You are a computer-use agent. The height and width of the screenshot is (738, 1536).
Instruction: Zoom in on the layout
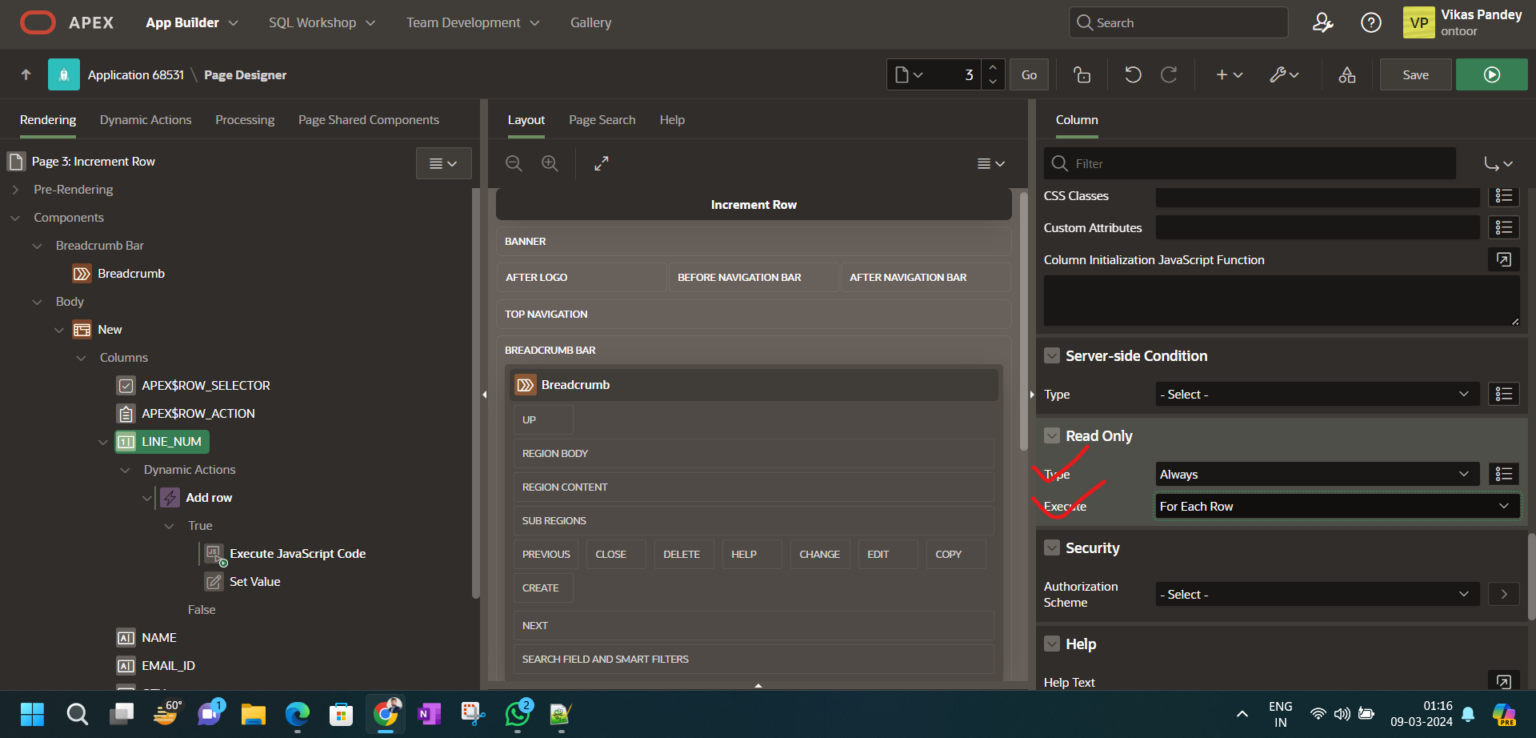point(549,164)
